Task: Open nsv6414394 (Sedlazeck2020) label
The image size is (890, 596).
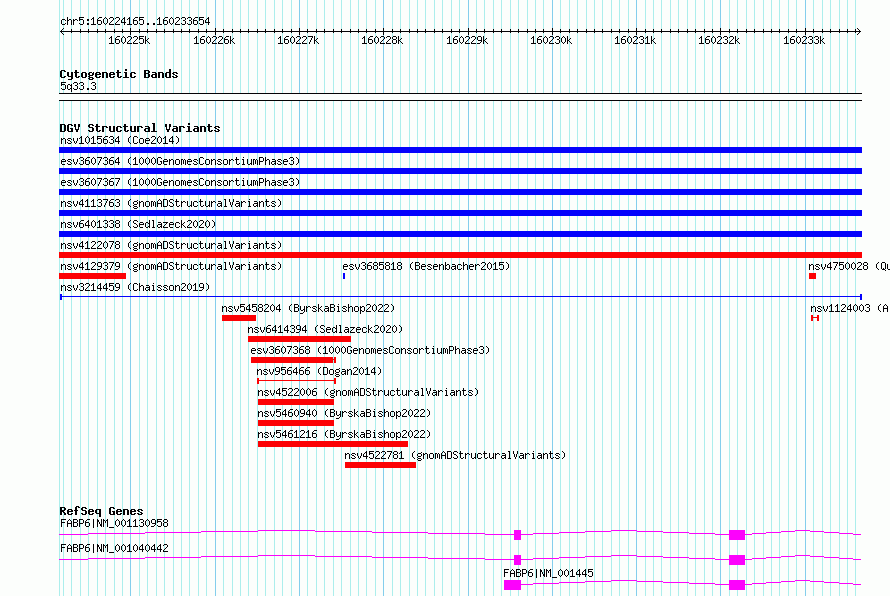Action: pos(325,329)
